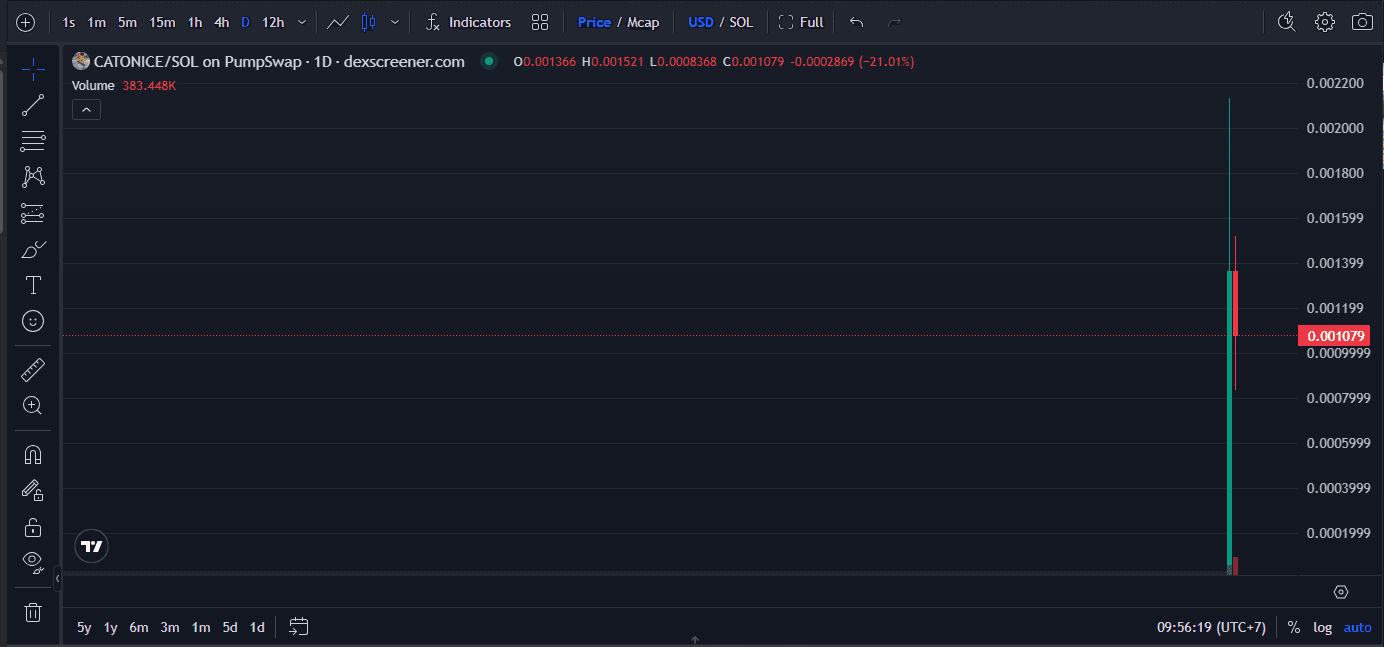The image size is (1384, 647).
Task: Open timezone menu at 09:56:19 (UTC+7)
Action: coord(1211,627)
